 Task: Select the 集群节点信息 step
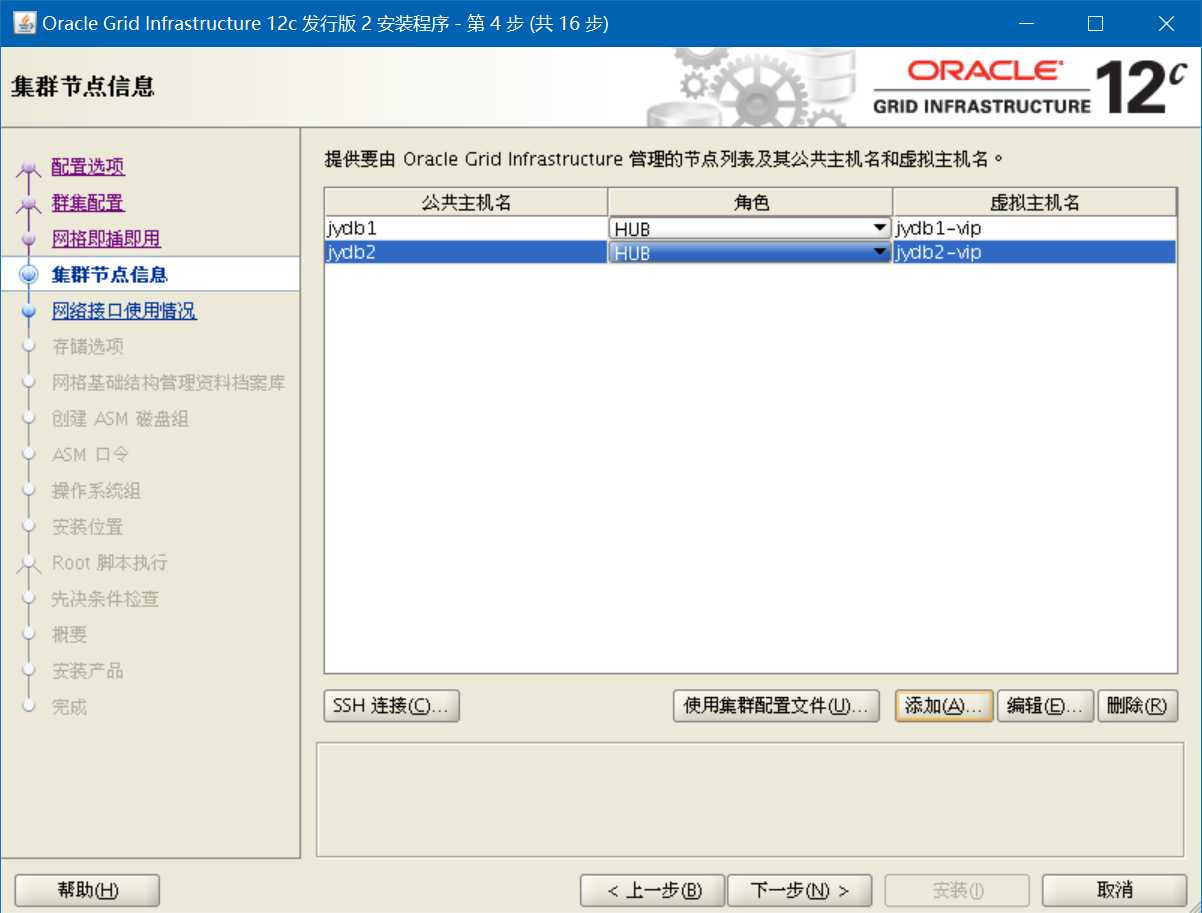pyautogui.click(x=109, y=275)
